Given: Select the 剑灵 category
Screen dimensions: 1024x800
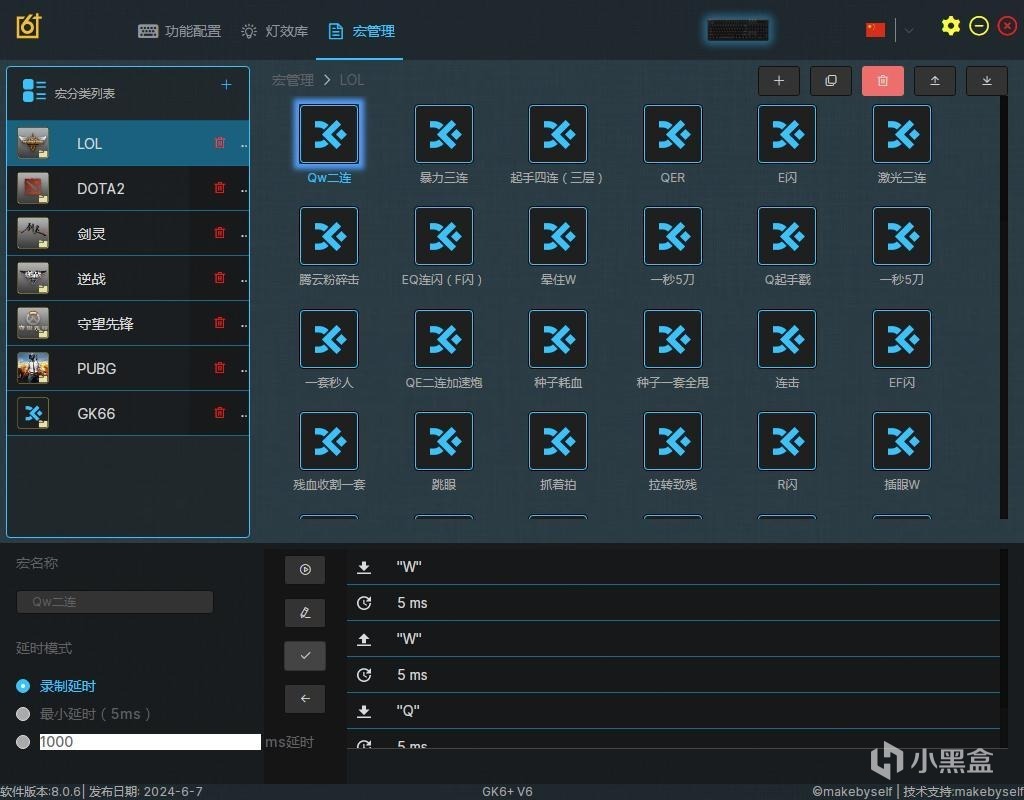Looking at the screenshot, I should pos(128,233).
